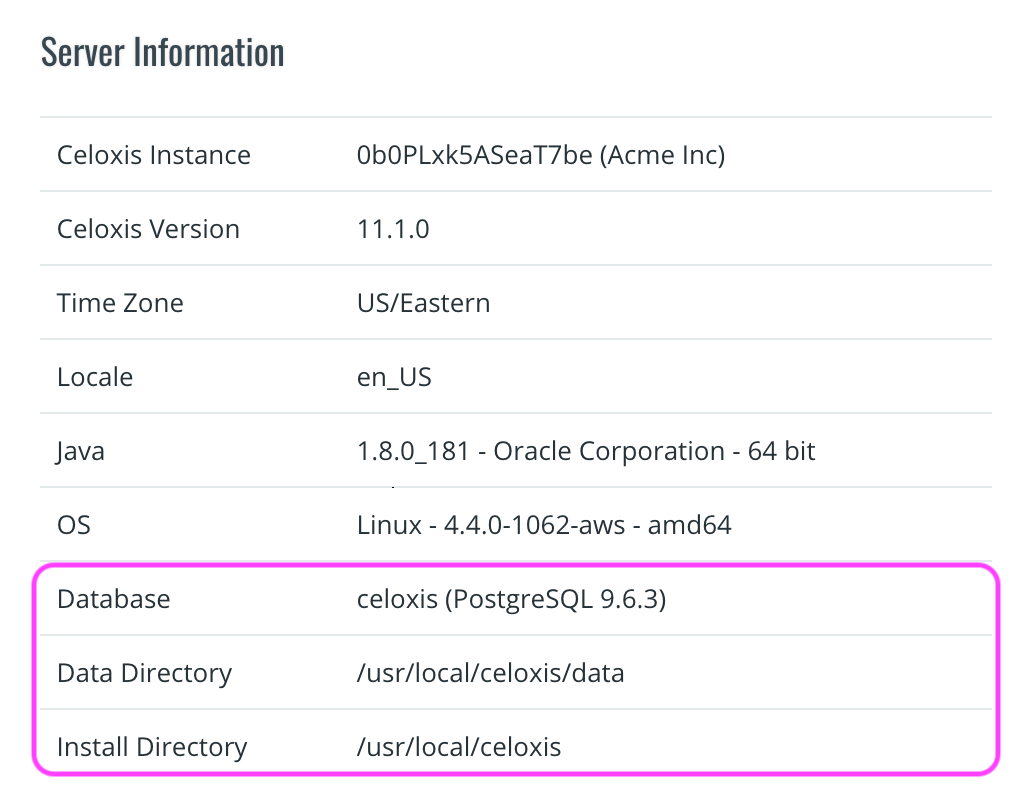Select the Java row label
The height and width of the screenshot is (810, 1032).
pos(81,451)
